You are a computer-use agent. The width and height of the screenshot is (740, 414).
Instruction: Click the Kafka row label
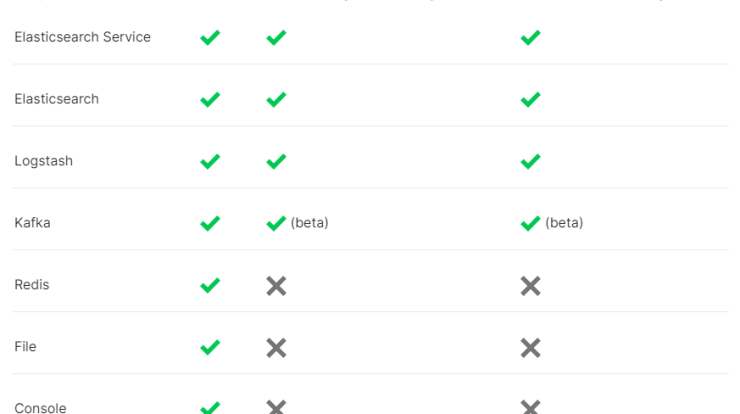coord(33,222)
